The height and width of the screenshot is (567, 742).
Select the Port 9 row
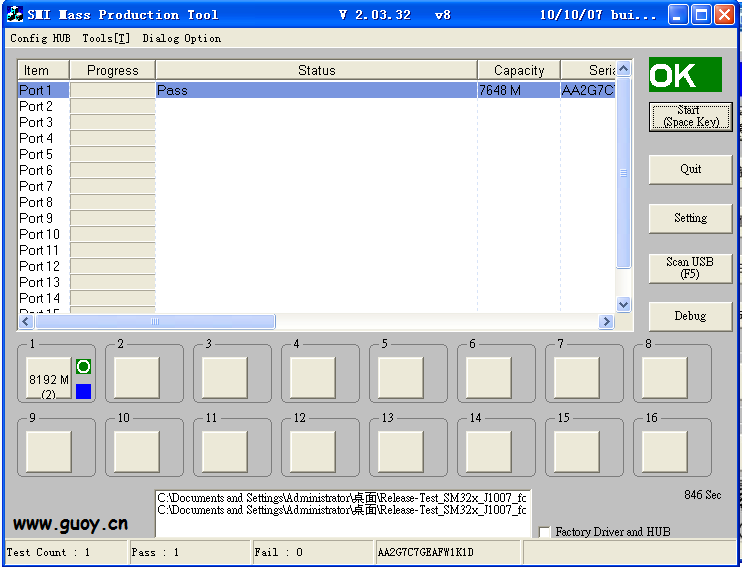(316, 218)
